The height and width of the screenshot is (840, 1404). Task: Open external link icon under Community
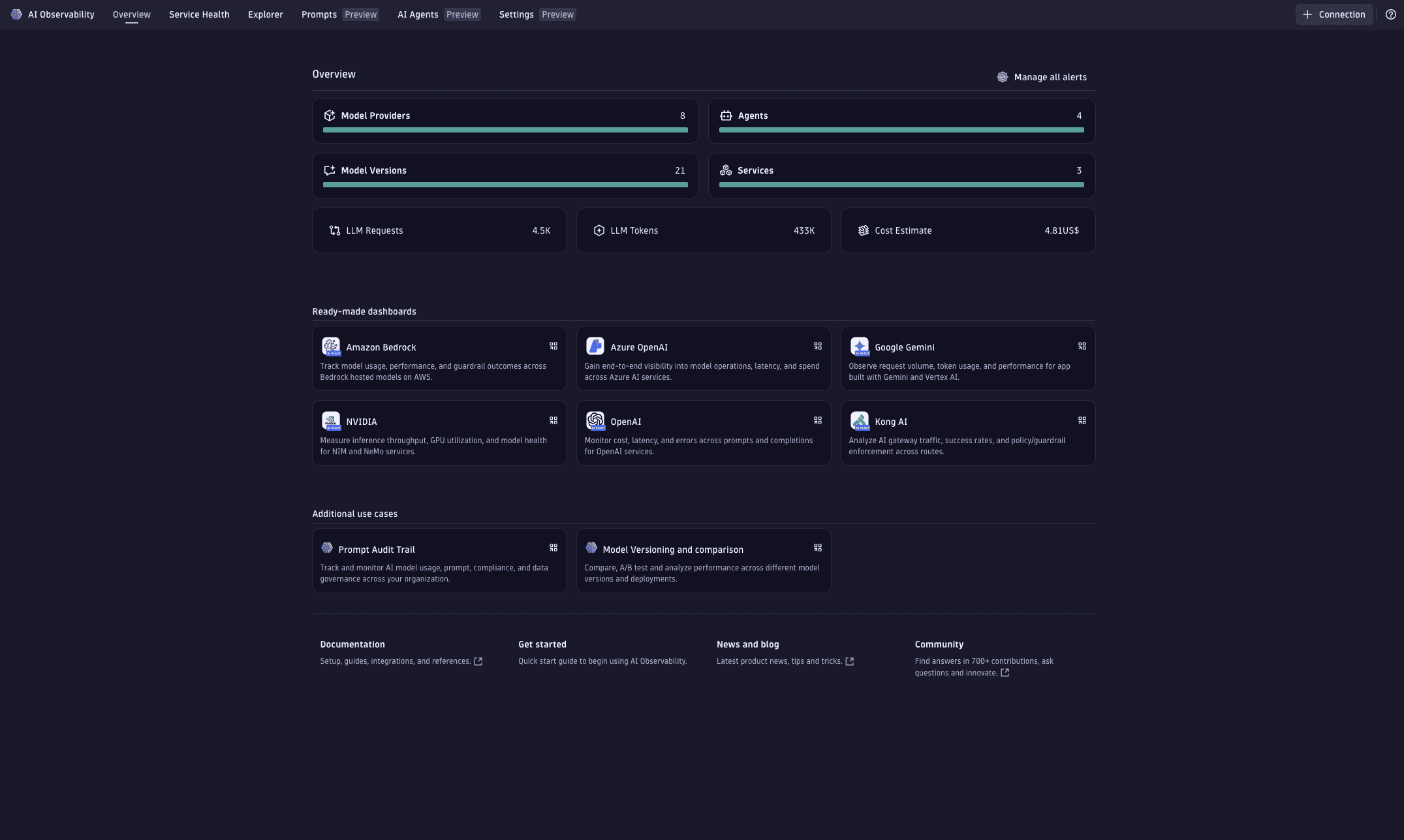click(x=1005, y=673)
